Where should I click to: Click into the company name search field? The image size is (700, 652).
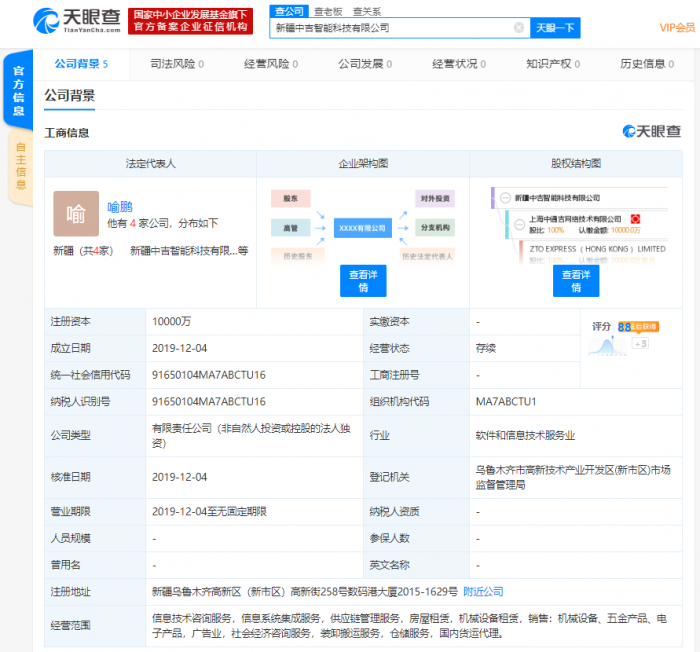390,28
